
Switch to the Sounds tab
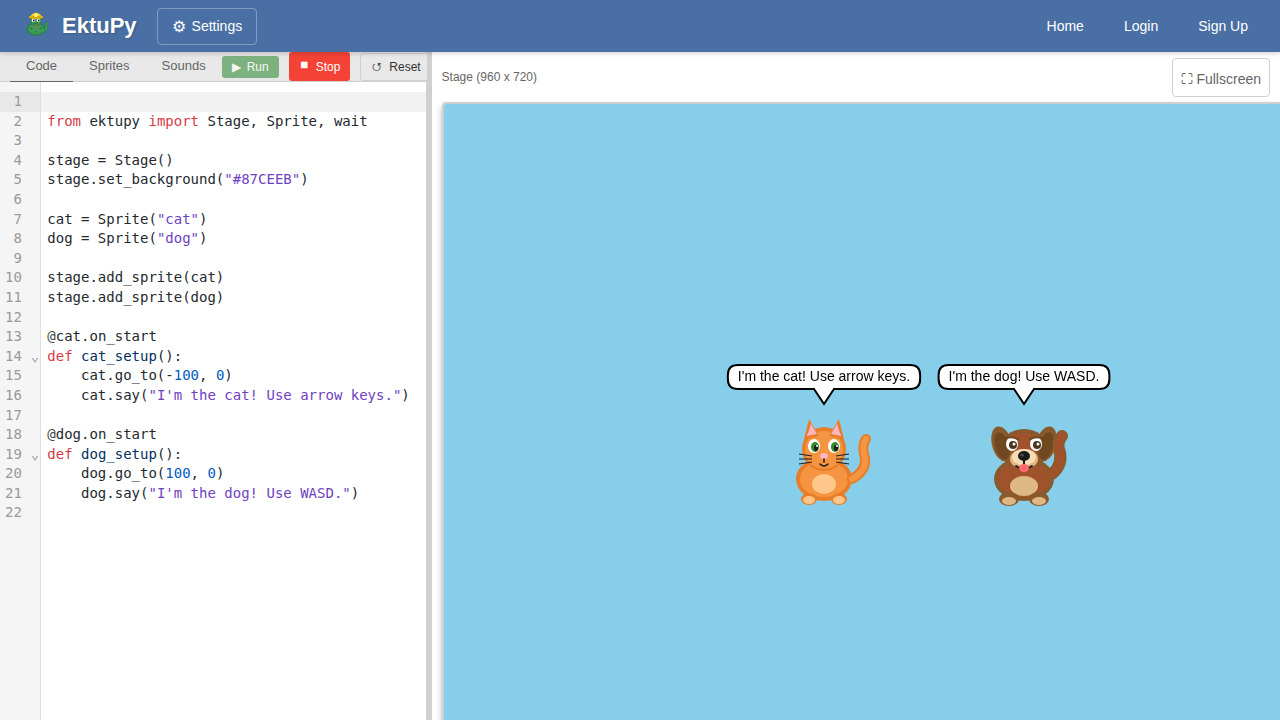point(183,66)
